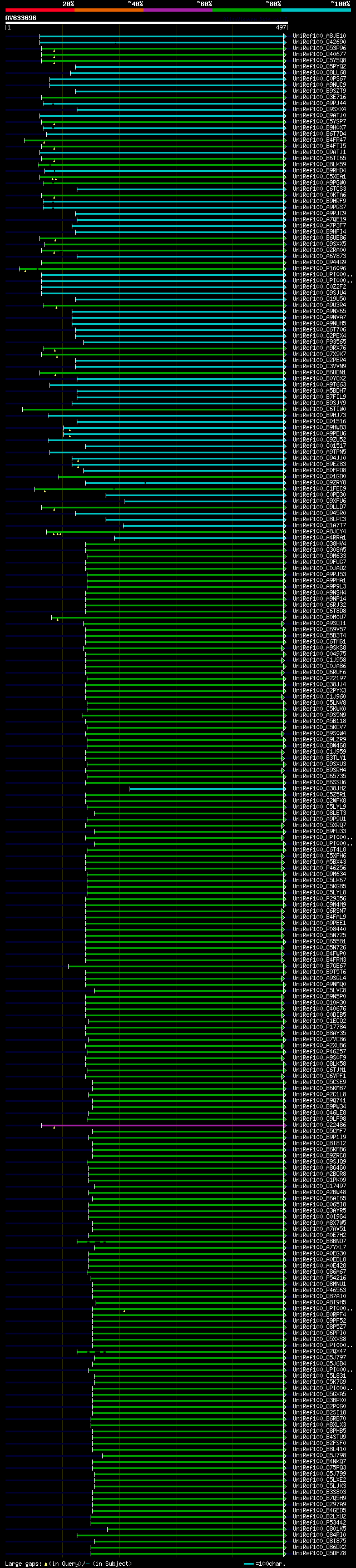Select hit label UniRef100_C6TCS3

point(319,189)
